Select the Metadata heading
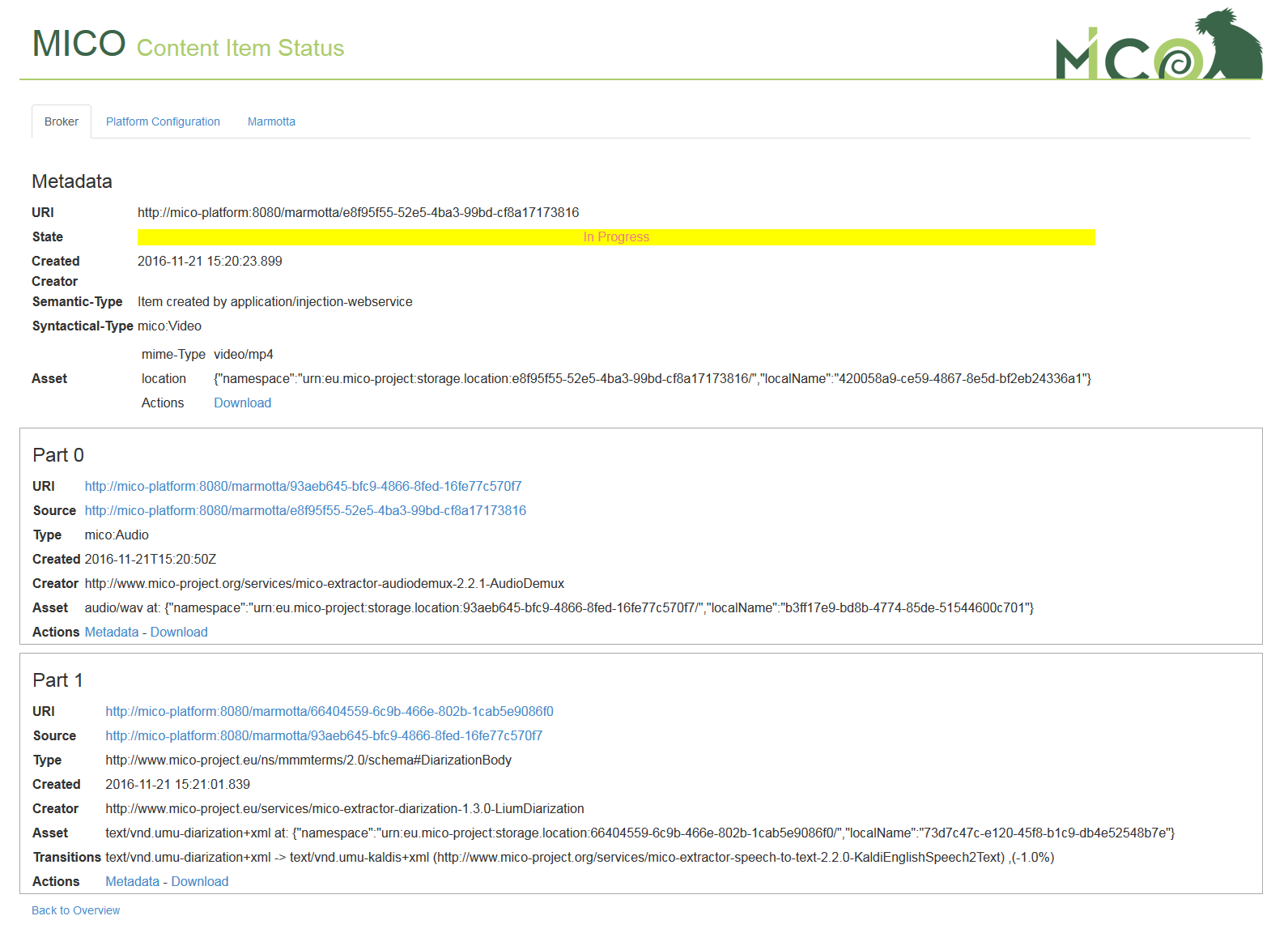The image size is (1288, 933). 72,181
